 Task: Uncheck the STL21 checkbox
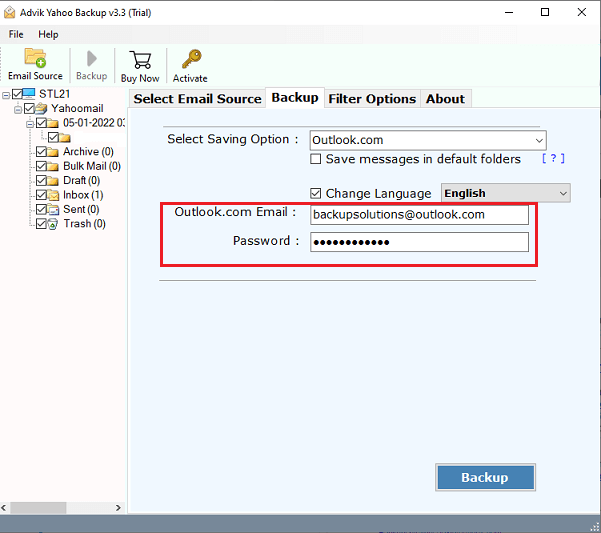(x=17, y=94)
